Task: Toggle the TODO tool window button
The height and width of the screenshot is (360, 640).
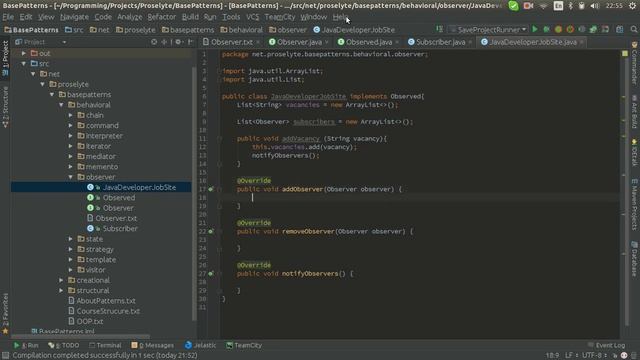Action: click(x=64, y=345)
